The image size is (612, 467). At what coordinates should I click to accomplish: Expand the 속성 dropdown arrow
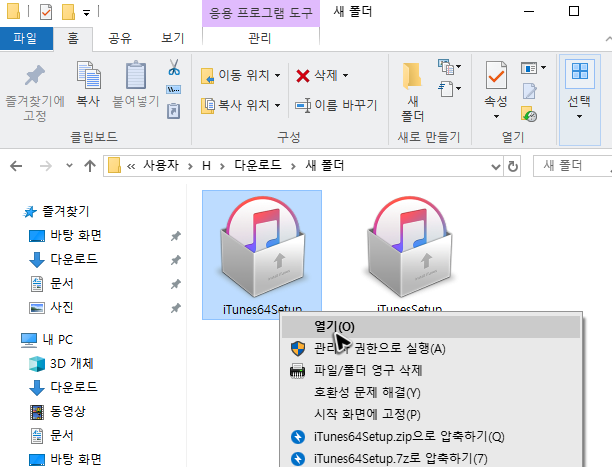click(x=496, y=116)
